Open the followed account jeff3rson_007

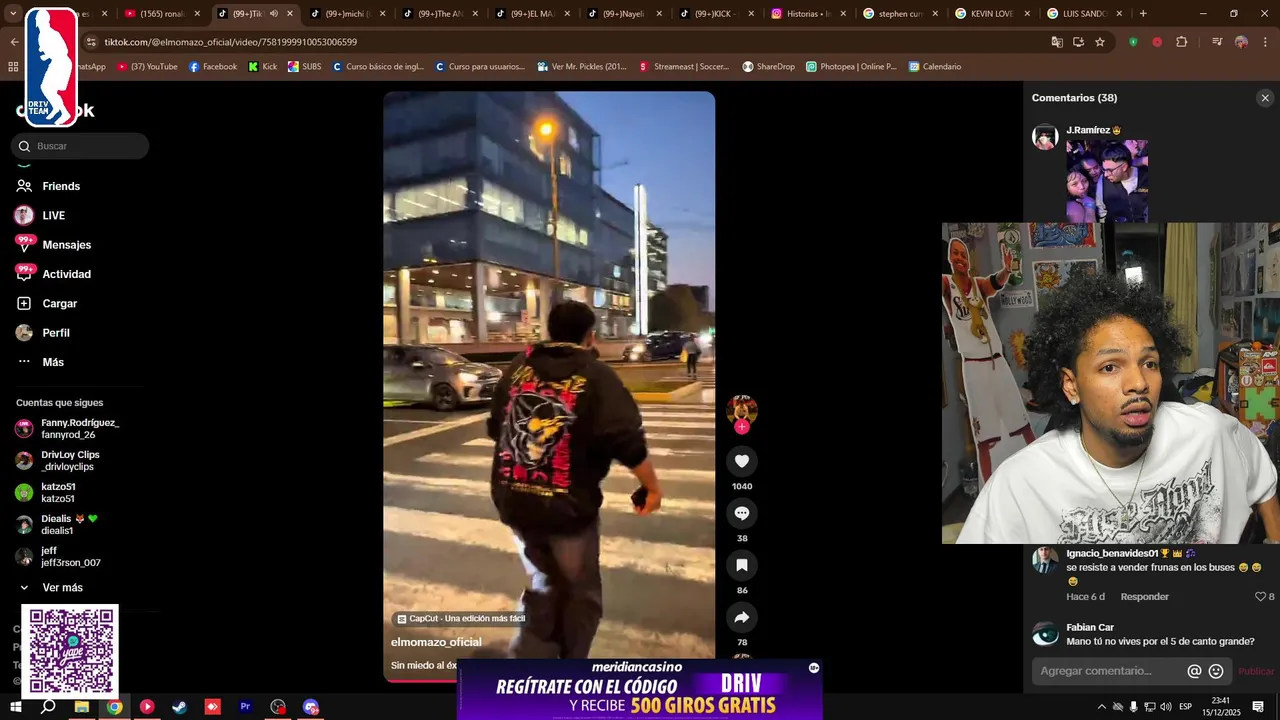[58, 557]
